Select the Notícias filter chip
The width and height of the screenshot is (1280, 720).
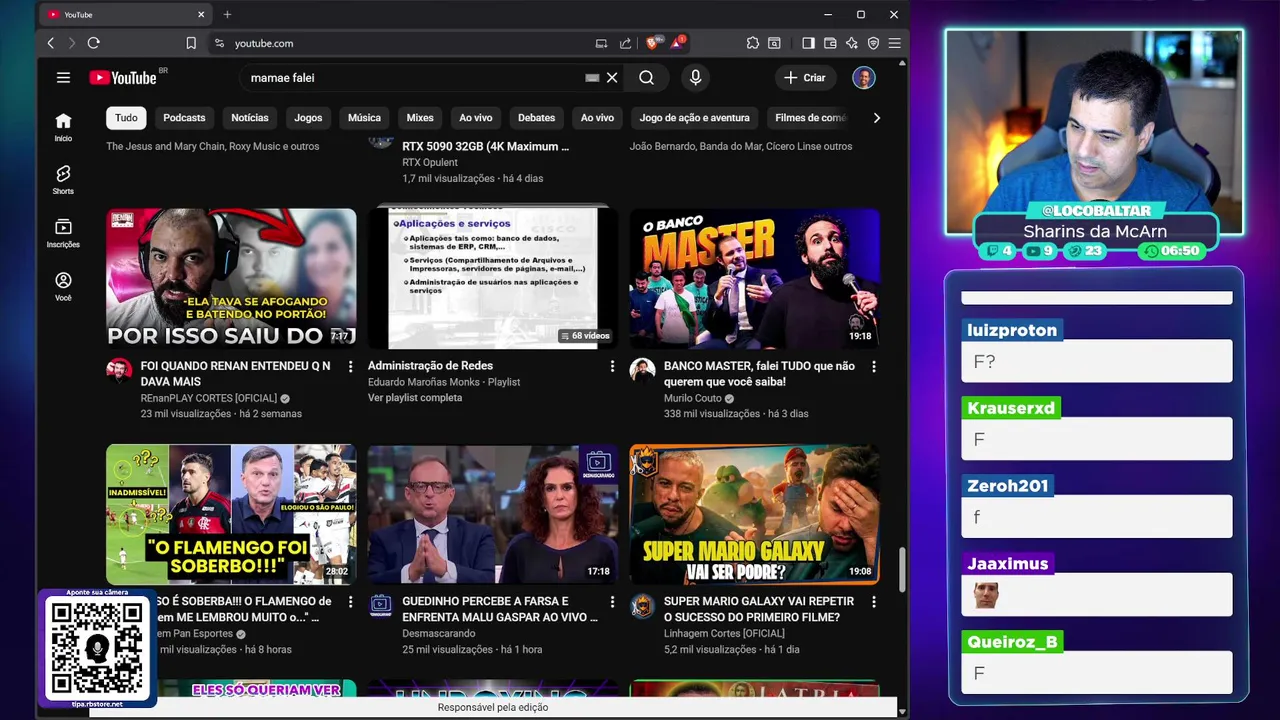[250, 118]
